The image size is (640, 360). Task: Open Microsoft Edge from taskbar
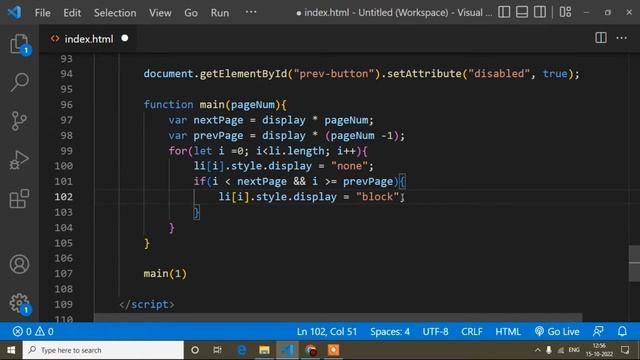(242, 350)
